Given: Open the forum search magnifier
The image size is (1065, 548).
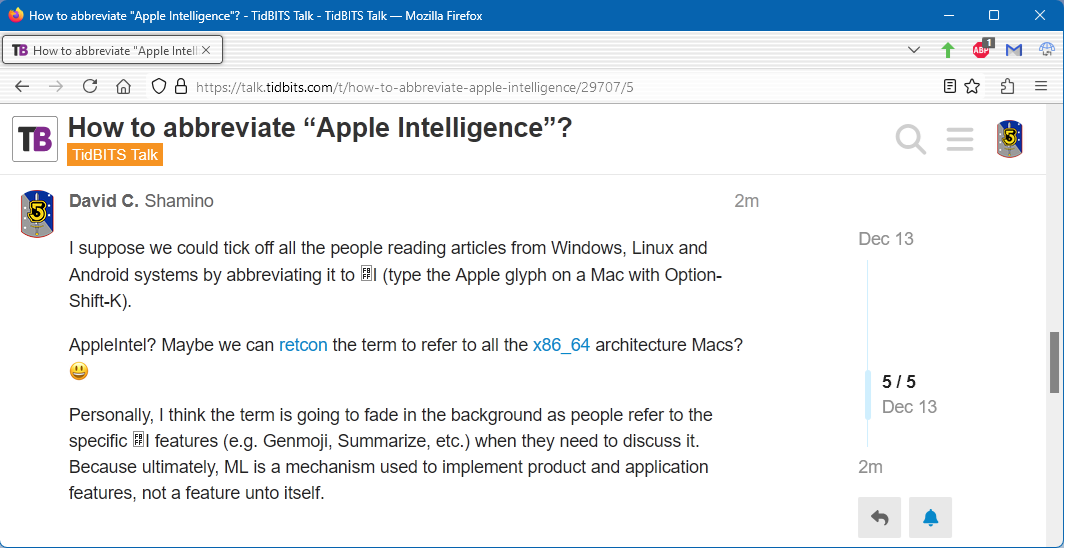Looking at the screenshot, I should point(910,139).
